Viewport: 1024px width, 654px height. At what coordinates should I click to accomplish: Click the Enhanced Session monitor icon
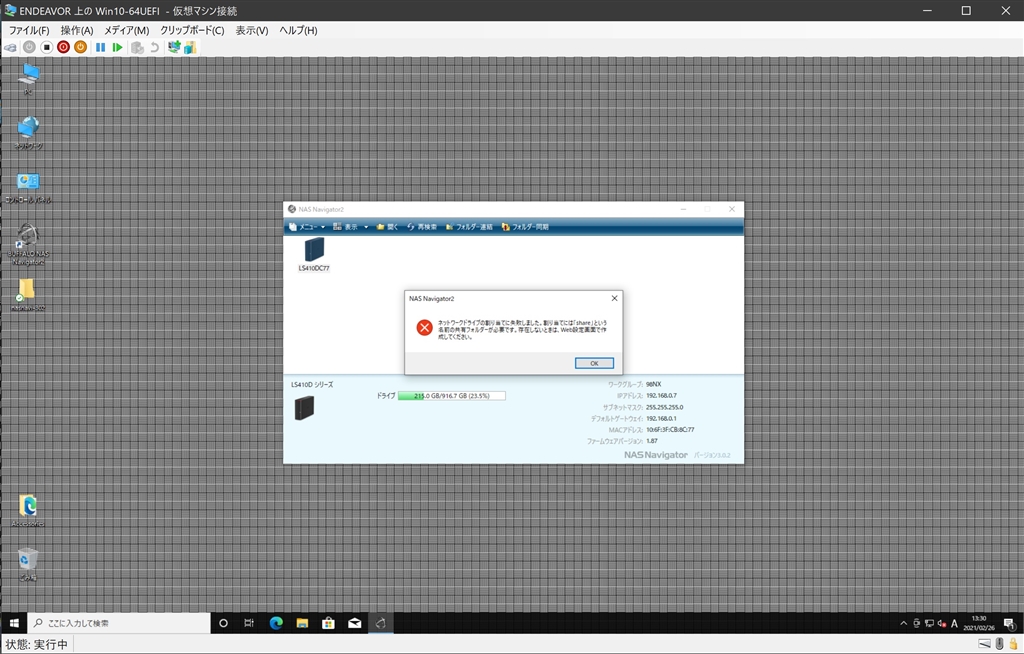pos(174,47)
